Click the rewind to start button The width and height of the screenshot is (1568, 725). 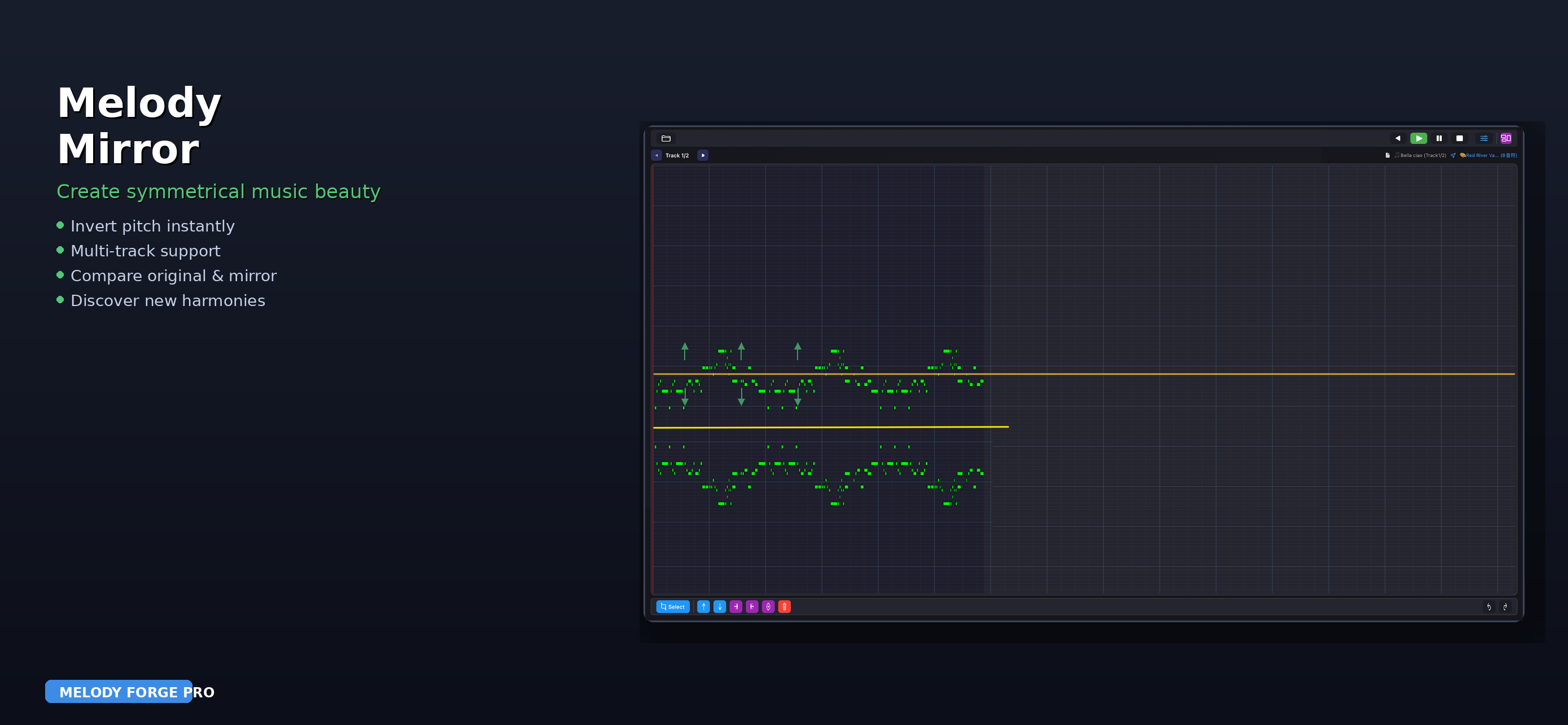[x=1398, y=138]
